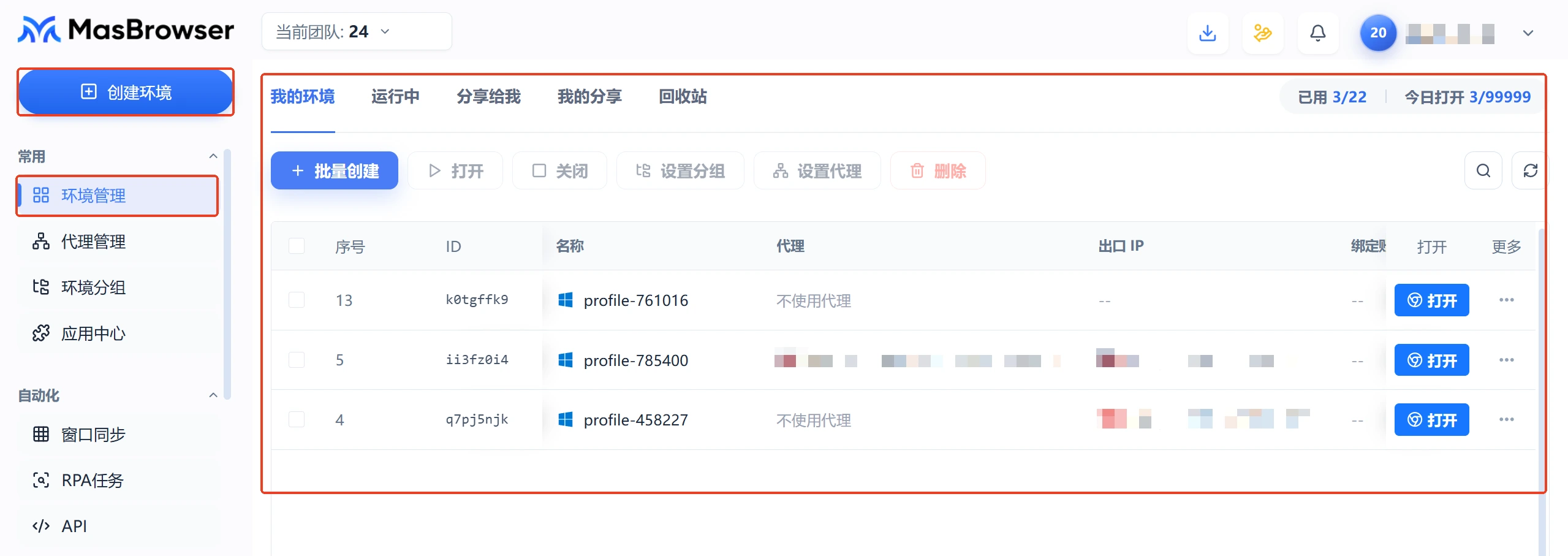The width and height of the screenshot is (1568, 556).
Task: Open more options for profile-458227
Action: [1506, 419]
